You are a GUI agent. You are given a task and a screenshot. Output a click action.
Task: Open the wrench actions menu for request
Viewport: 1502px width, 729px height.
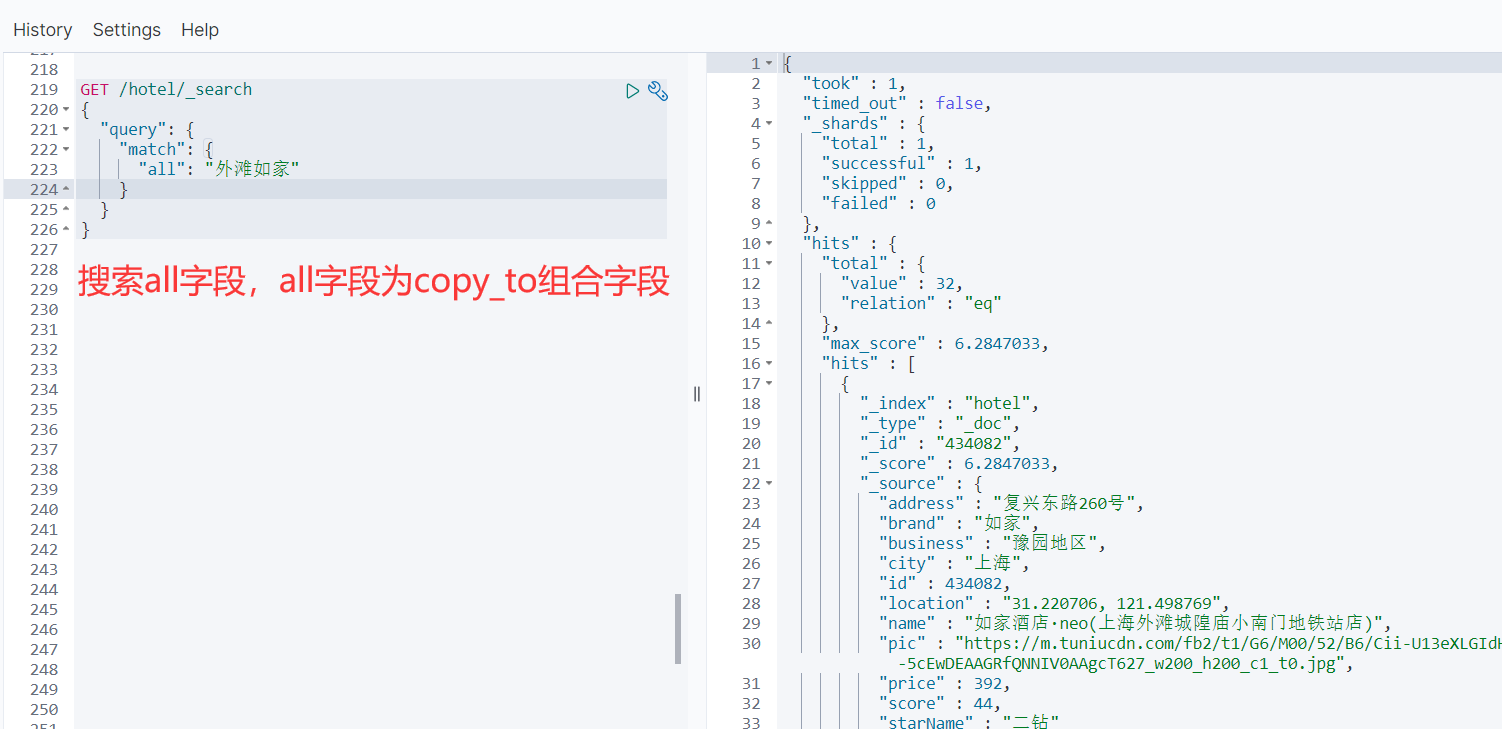click(x=657, y=91)
